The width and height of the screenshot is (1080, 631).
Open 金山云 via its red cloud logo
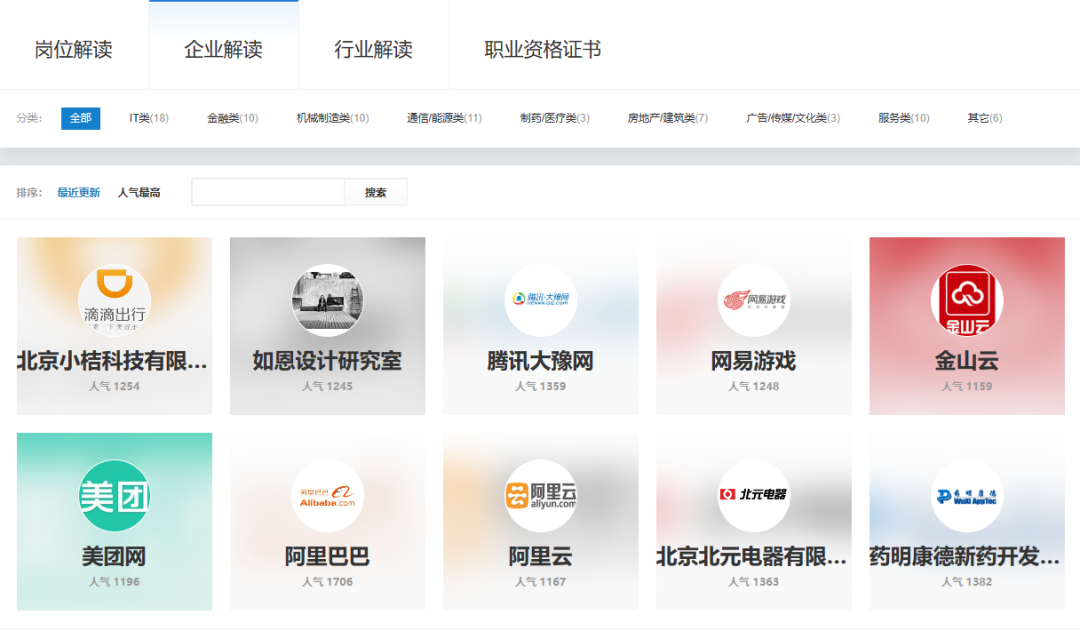pos(966,300)
